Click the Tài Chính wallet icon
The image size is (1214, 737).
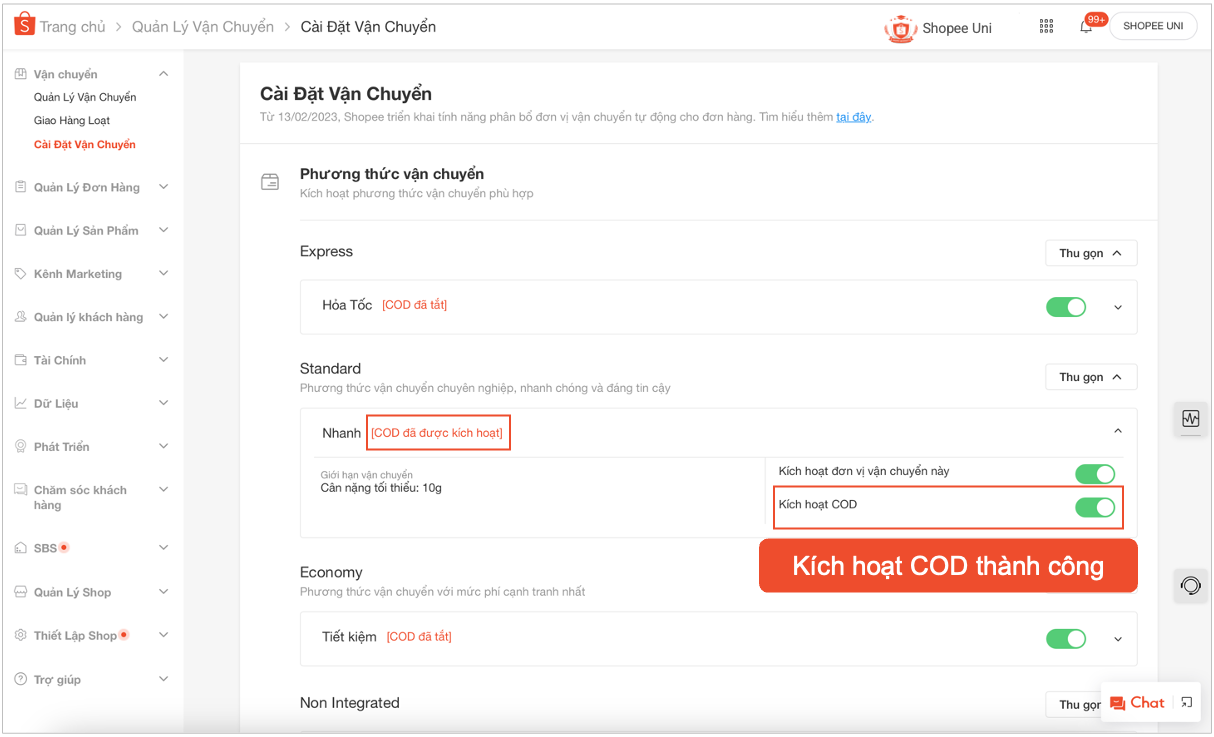21,360
